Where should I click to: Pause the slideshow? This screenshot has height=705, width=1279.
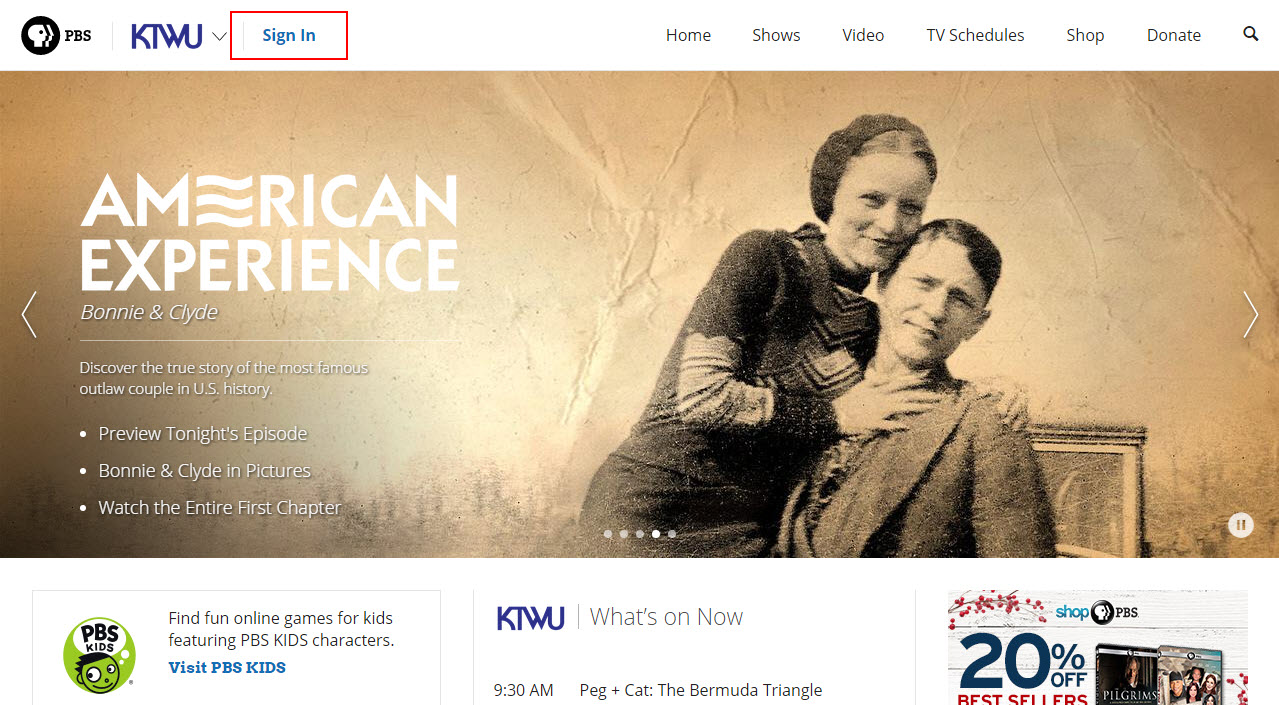tap(1241, 524)
